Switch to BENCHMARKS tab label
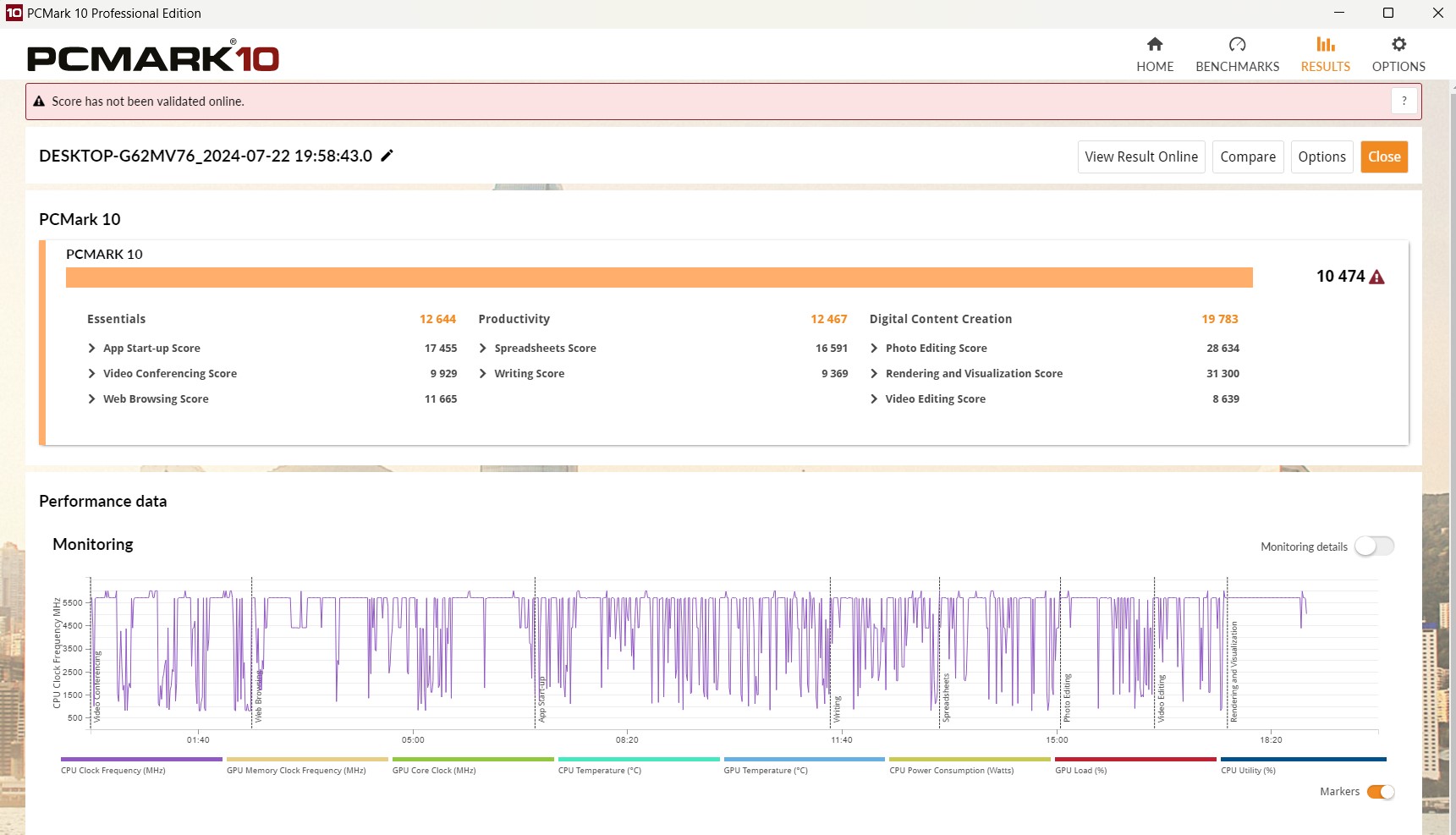This screenshot has height=835, width=1456. point(1237,67)
